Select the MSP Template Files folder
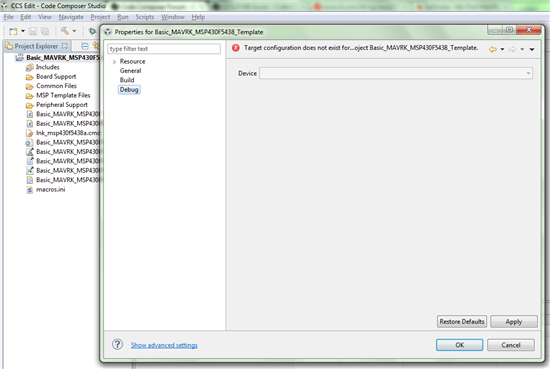Viewport: 550px width, 369px height. [58, 95]
